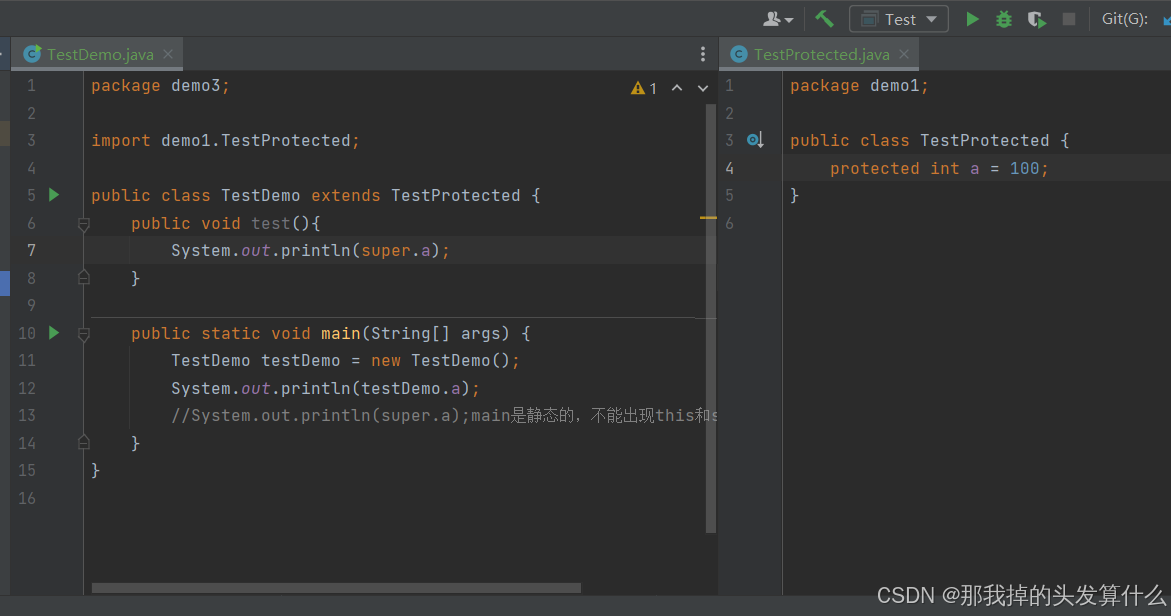Close the TestProtected.java tab
Screen dimensions: 1171x616
904,55
